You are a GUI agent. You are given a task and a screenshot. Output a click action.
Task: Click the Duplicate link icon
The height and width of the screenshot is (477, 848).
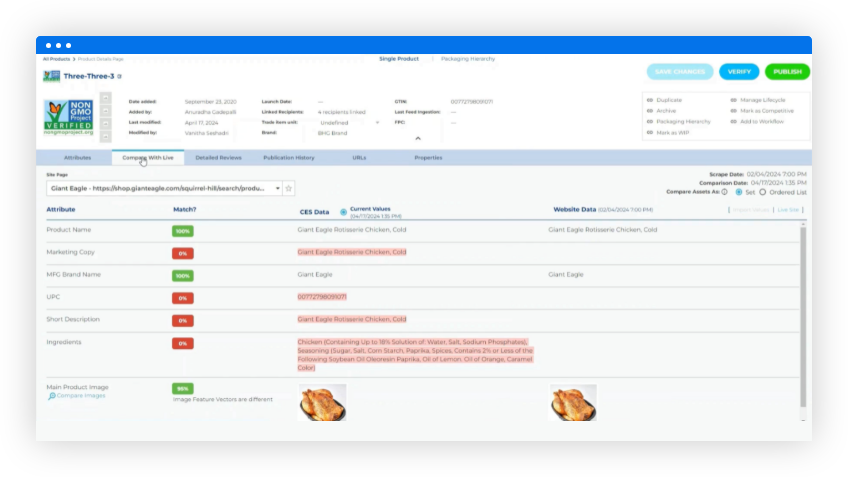[x=650, y=100]
